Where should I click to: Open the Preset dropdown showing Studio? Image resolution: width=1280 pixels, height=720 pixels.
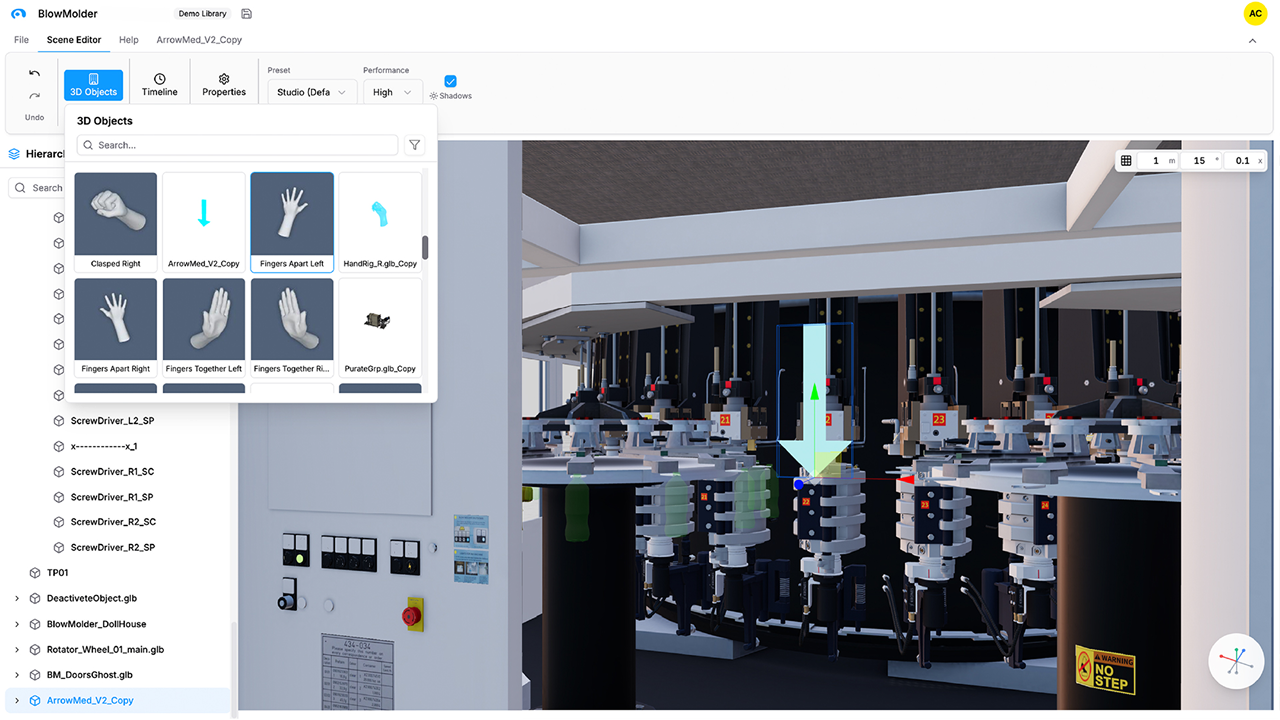(x=311, y=92)
